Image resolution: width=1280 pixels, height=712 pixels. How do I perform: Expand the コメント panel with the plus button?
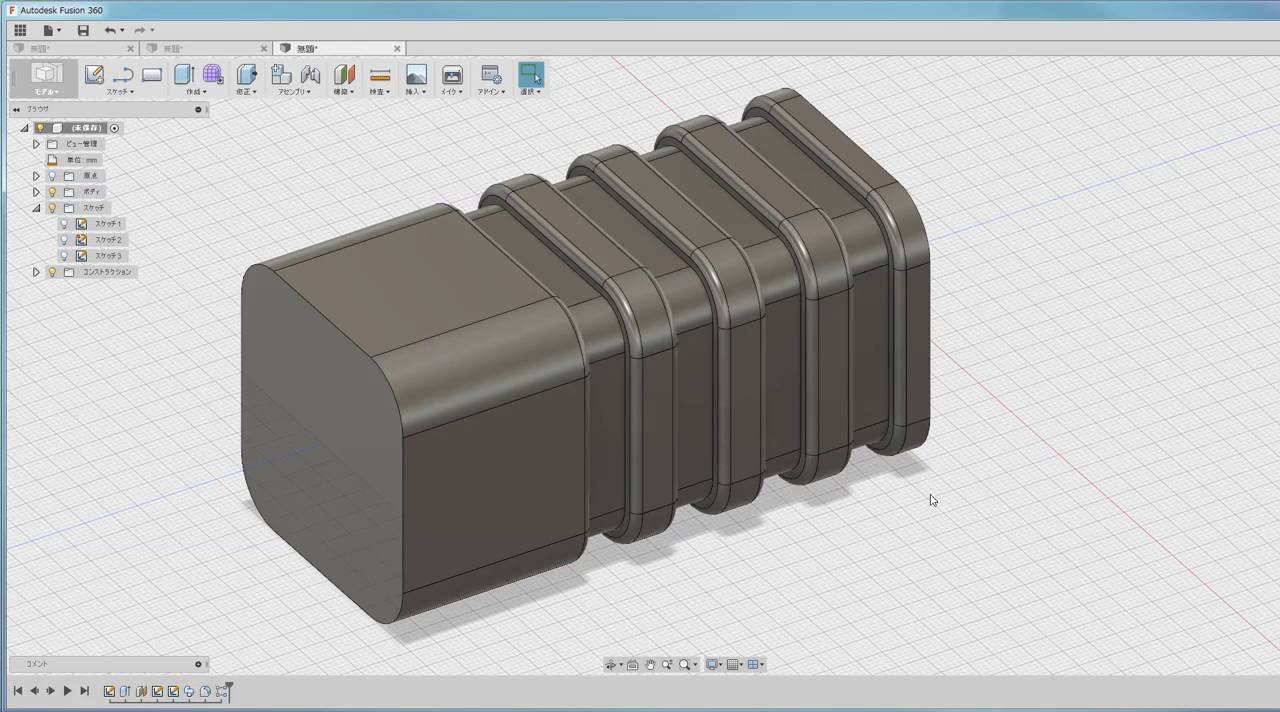pos(198,664)
